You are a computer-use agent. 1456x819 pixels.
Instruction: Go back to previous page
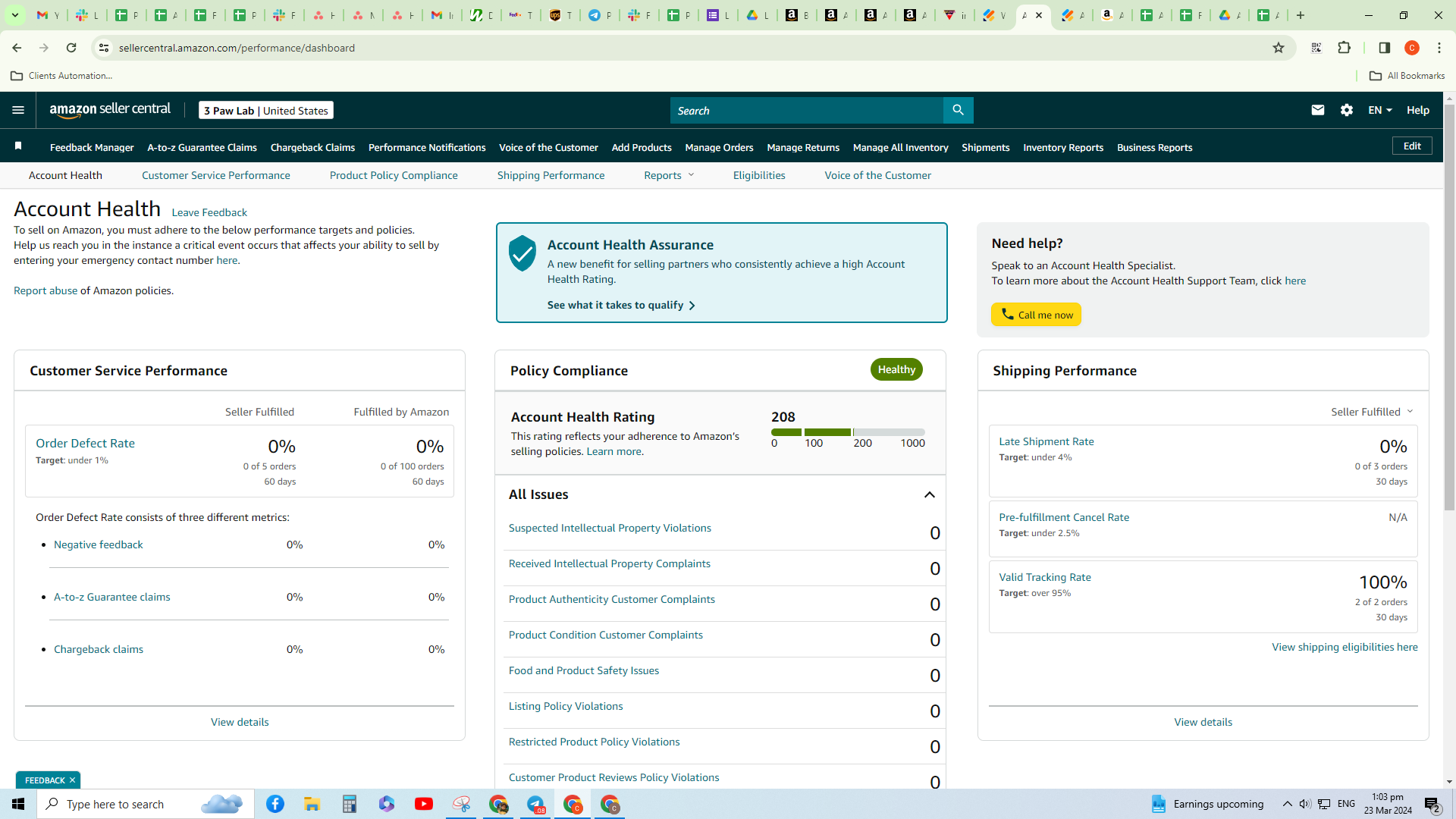pyautogui.click(x=17, y=48)
